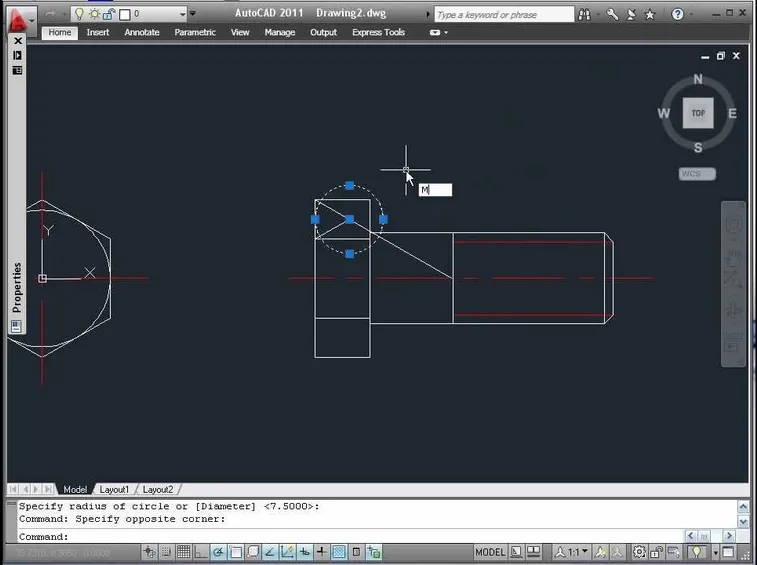Toggle Transparency display in status bar
This screenshot has height=565, width=757.
pos(339,551)
